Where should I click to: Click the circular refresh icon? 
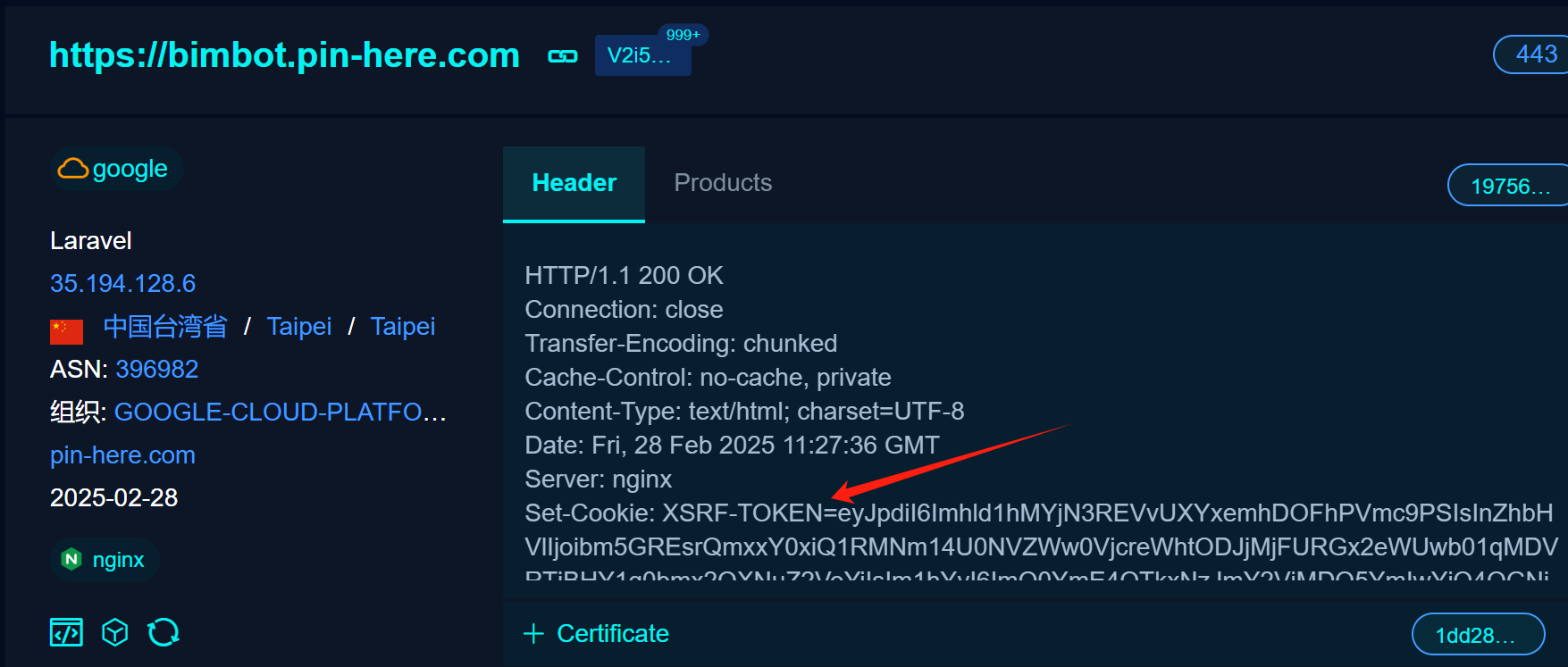(164, 633)
